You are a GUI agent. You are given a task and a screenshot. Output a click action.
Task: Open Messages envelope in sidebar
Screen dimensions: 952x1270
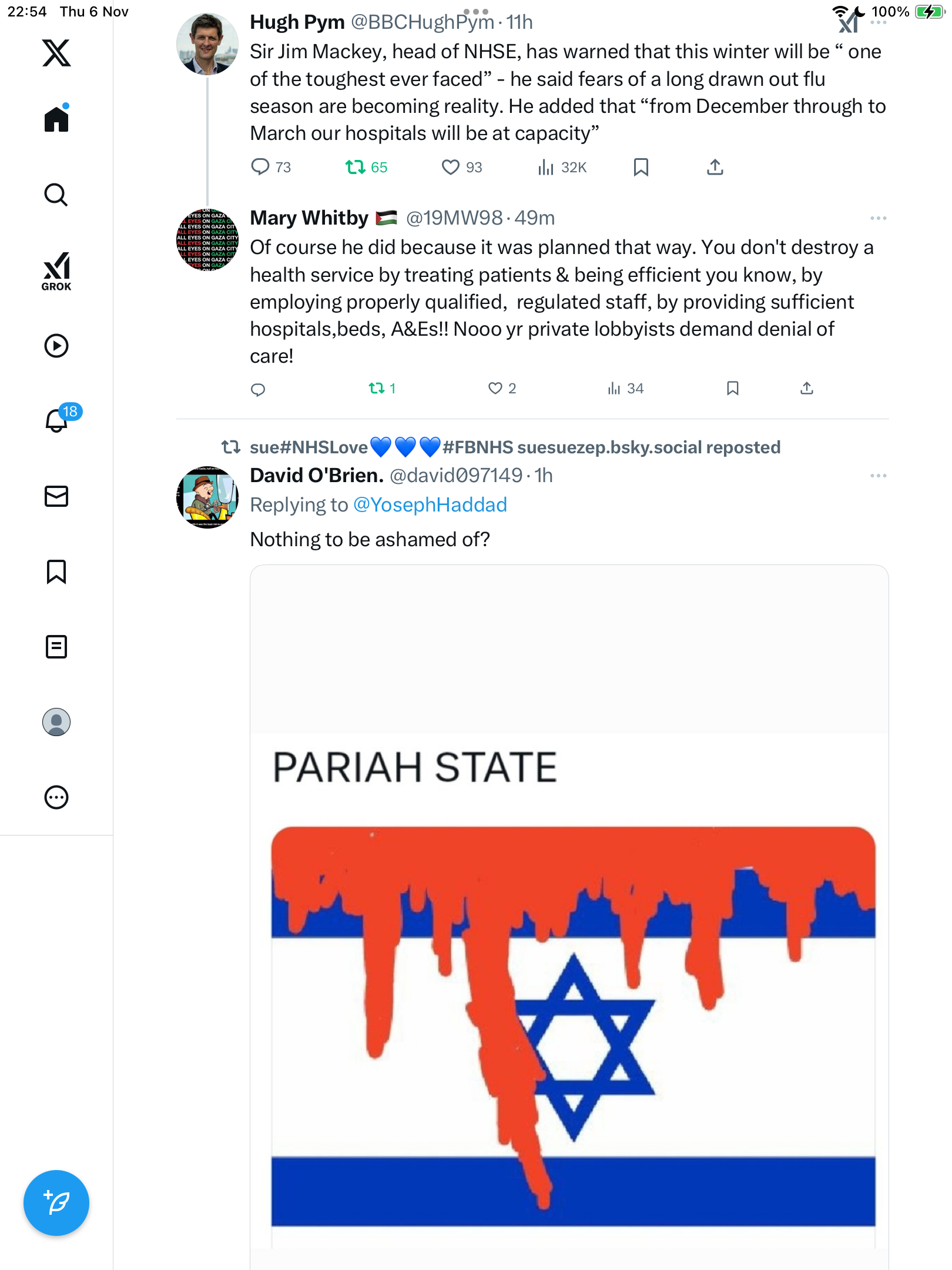[56, 496]
